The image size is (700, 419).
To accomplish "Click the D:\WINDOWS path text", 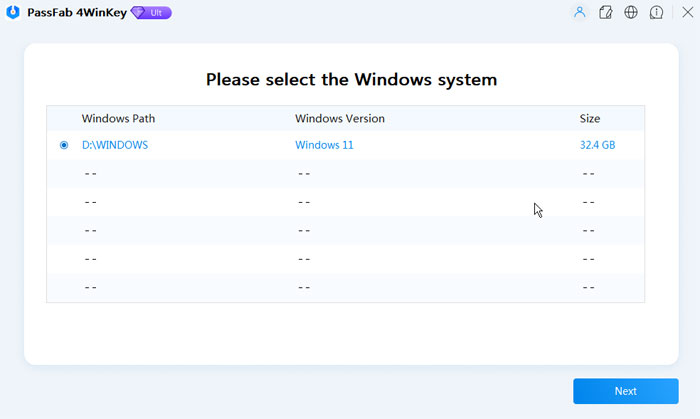I will click(115, 145).
